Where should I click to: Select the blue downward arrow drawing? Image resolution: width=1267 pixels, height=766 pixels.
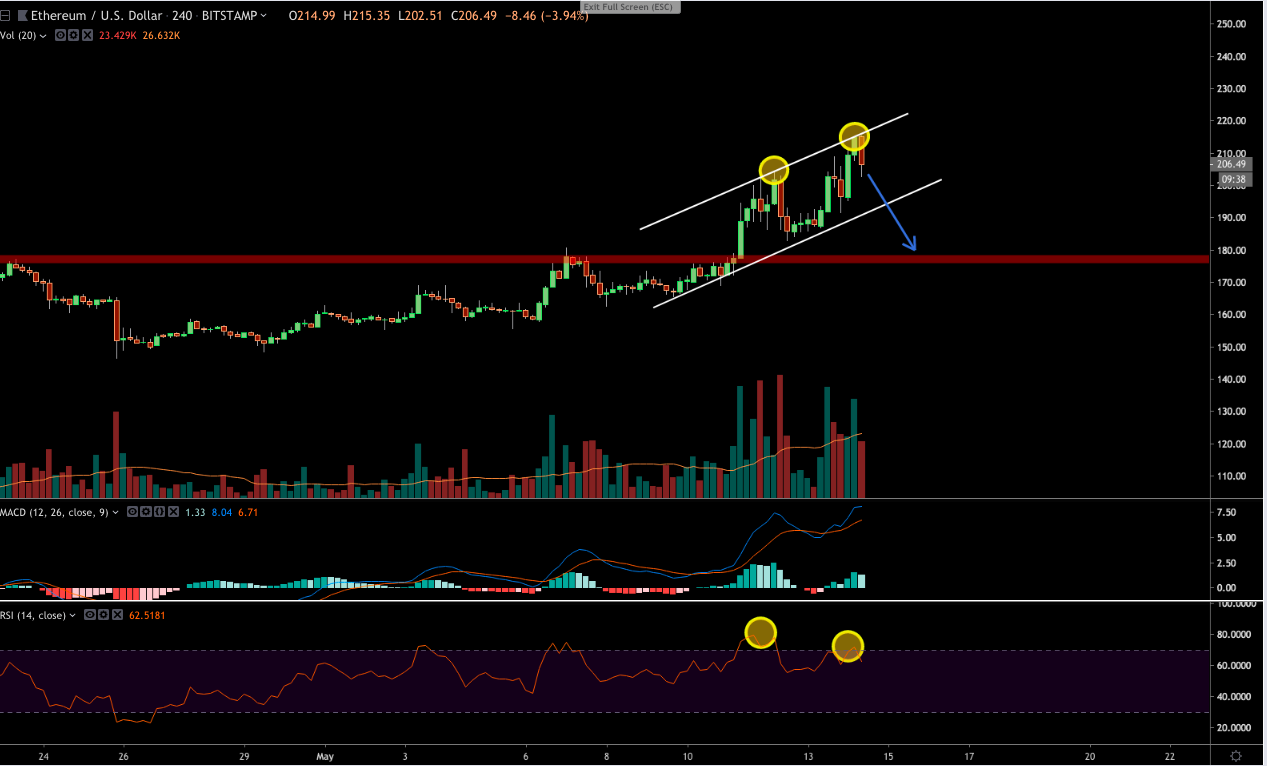coord(891,212)
